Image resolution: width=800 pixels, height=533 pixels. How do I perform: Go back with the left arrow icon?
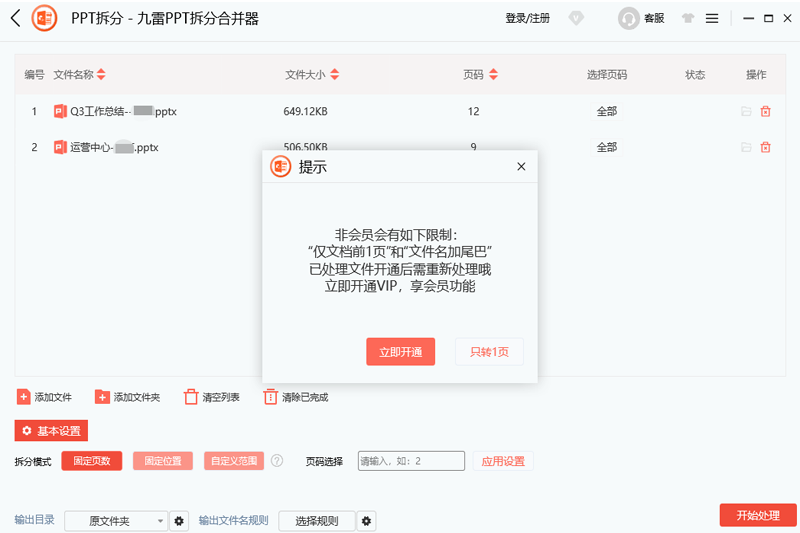click(15, 18)
